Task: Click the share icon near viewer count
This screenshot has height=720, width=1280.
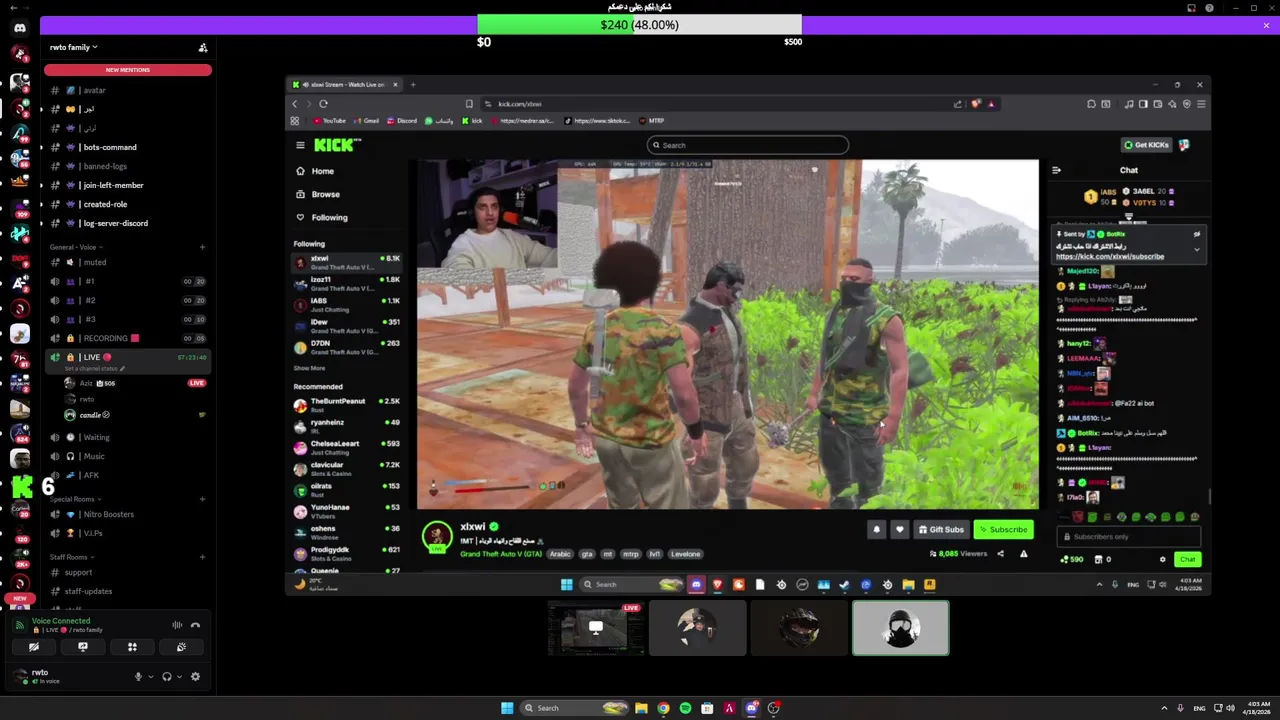Action: [1000, 554]
